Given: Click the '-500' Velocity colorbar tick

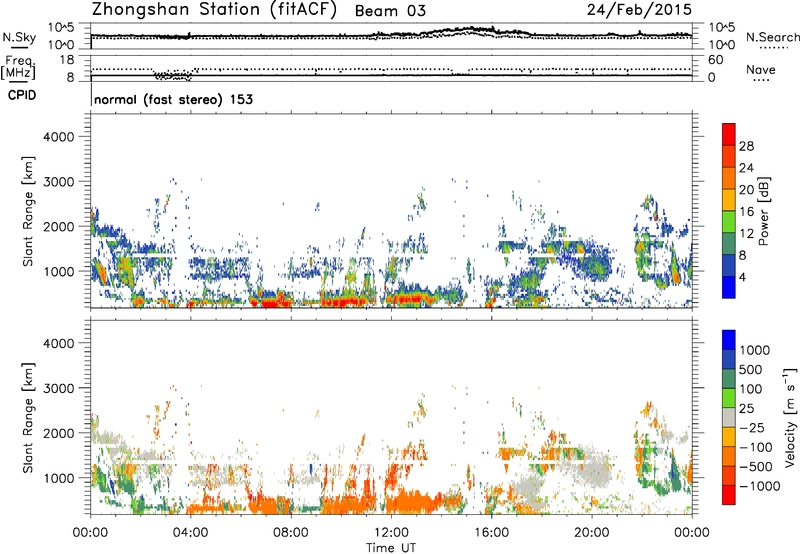Looking at the screenshot, I should (x=756, y=466).
